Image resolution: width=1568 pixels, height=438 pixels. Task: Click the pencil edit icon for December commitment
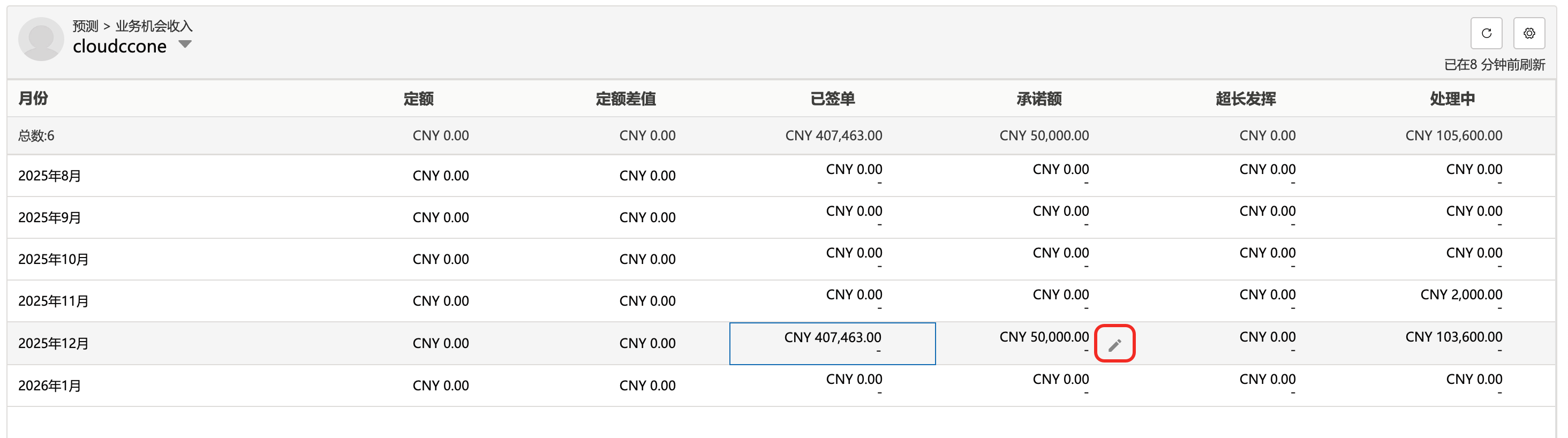click(x=1114, y=345)
